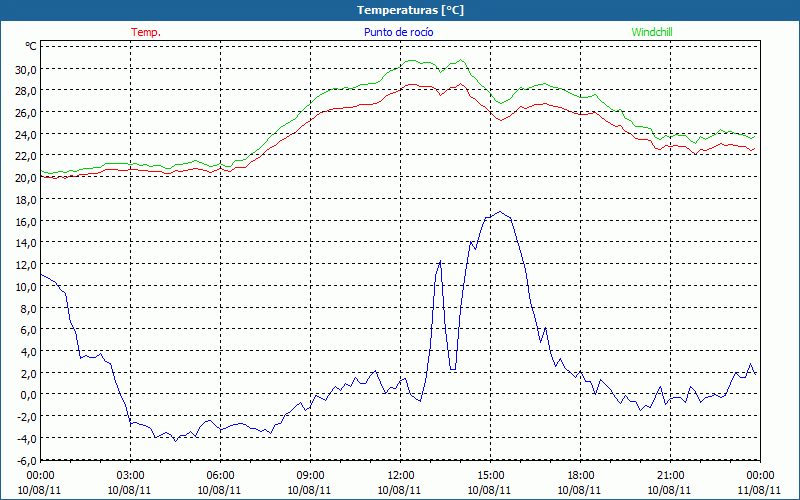Click the '8,0' y-axis value
Image resolution: width=800 pixels, height=500 pixels.
(28, 308)
